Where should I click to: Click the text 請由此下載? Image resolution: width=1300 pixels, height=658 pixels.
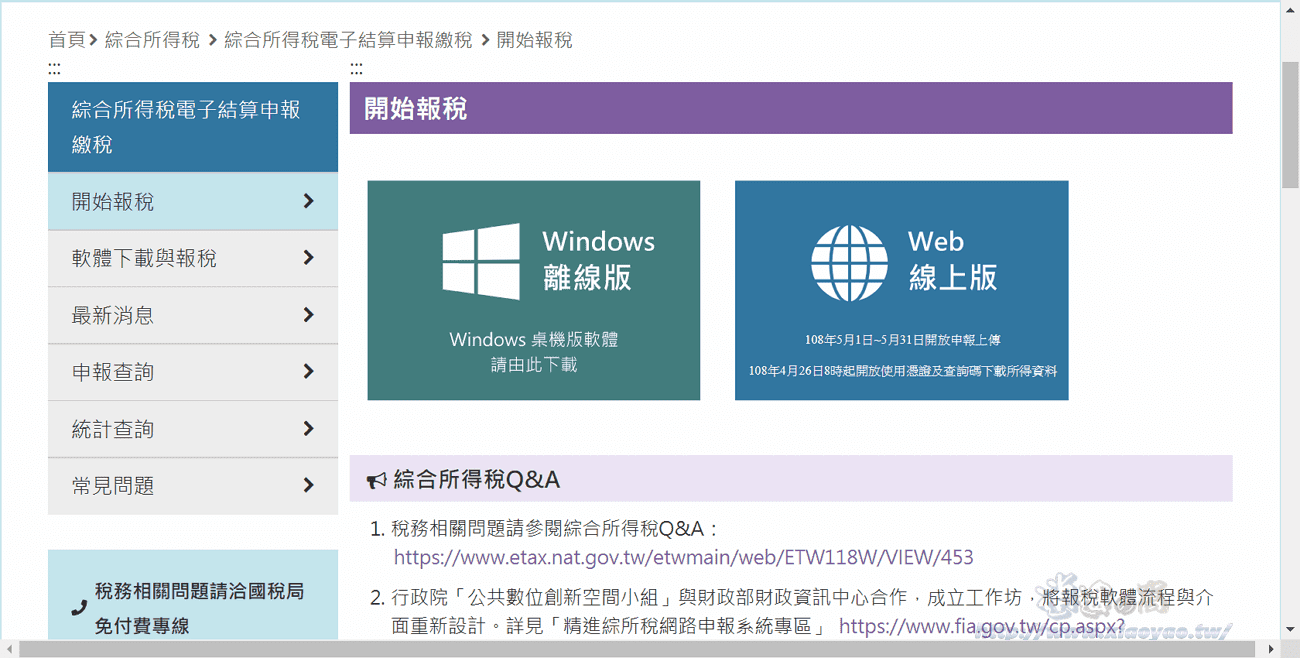tap(534, 365)
